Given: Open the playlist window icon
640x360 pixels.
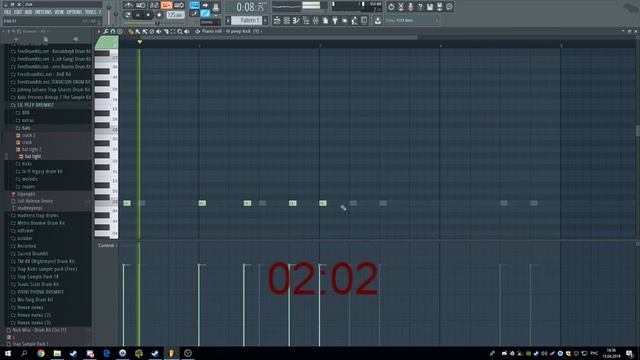Looking at the screenshot, I should 277,20.
